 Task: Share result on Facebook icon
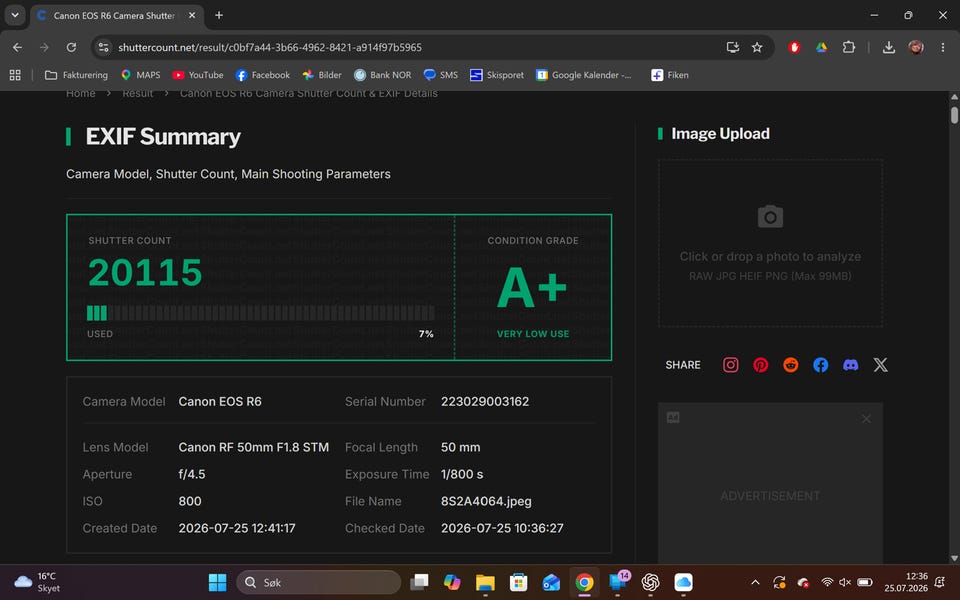820,365
